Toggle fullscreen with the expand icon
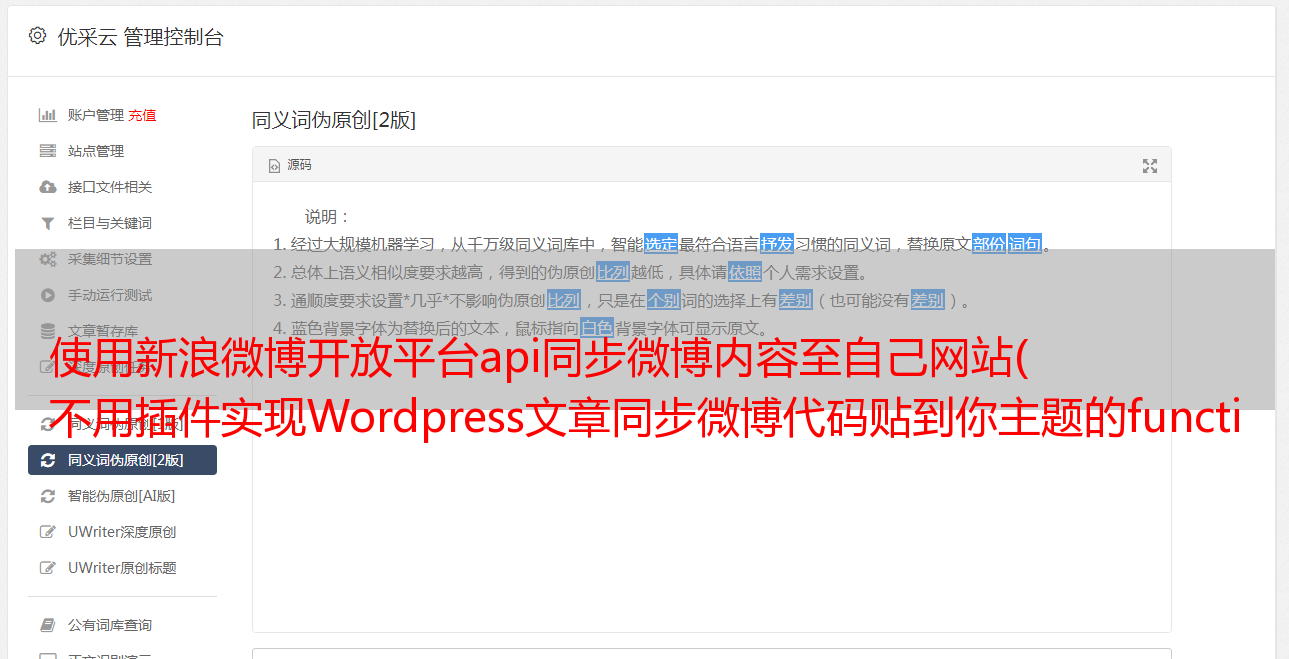 point(1150,166)
